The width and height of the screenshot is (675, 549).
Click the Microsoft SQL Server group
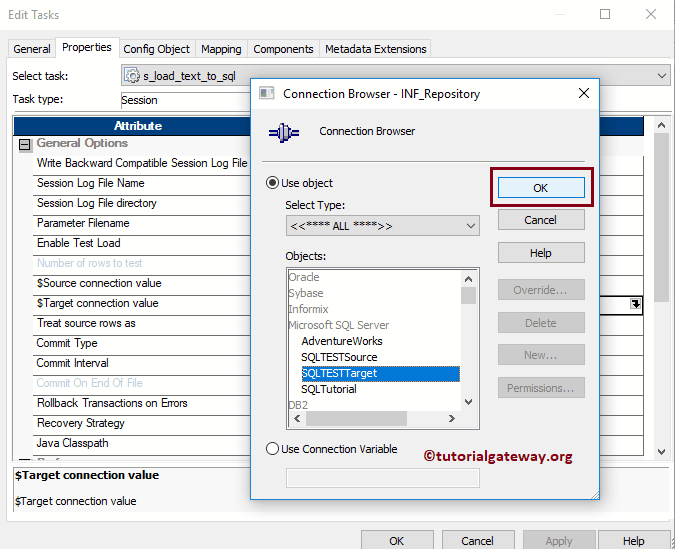339,325
